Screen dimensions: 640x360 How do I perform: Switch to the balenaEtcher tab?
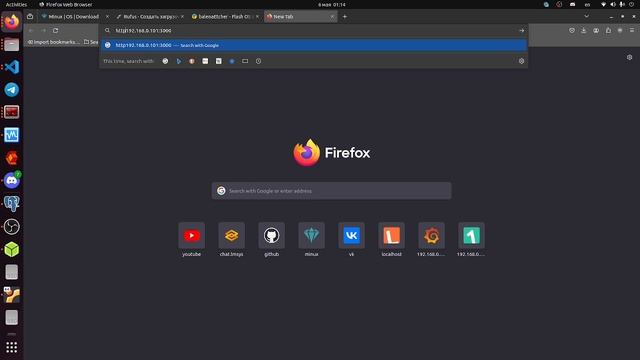pos(225,17)
